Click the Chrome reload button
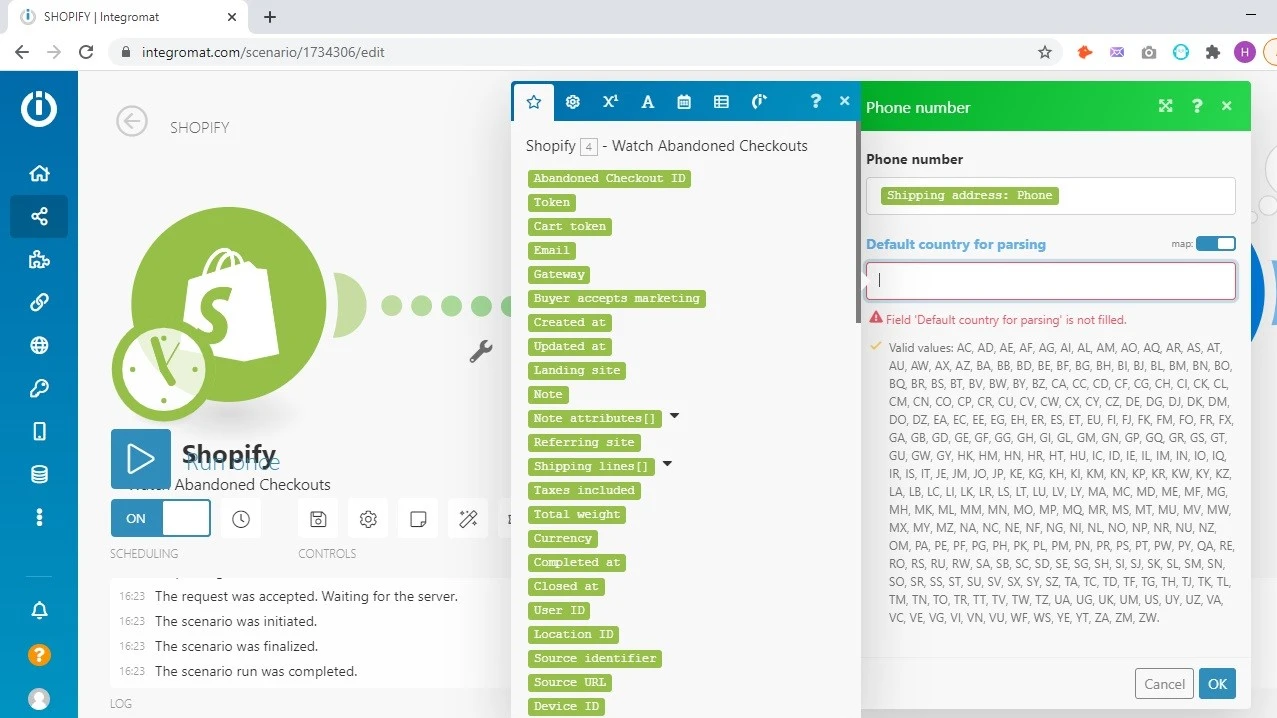This screenshot has width=1277, height=718. pos(86,52)
